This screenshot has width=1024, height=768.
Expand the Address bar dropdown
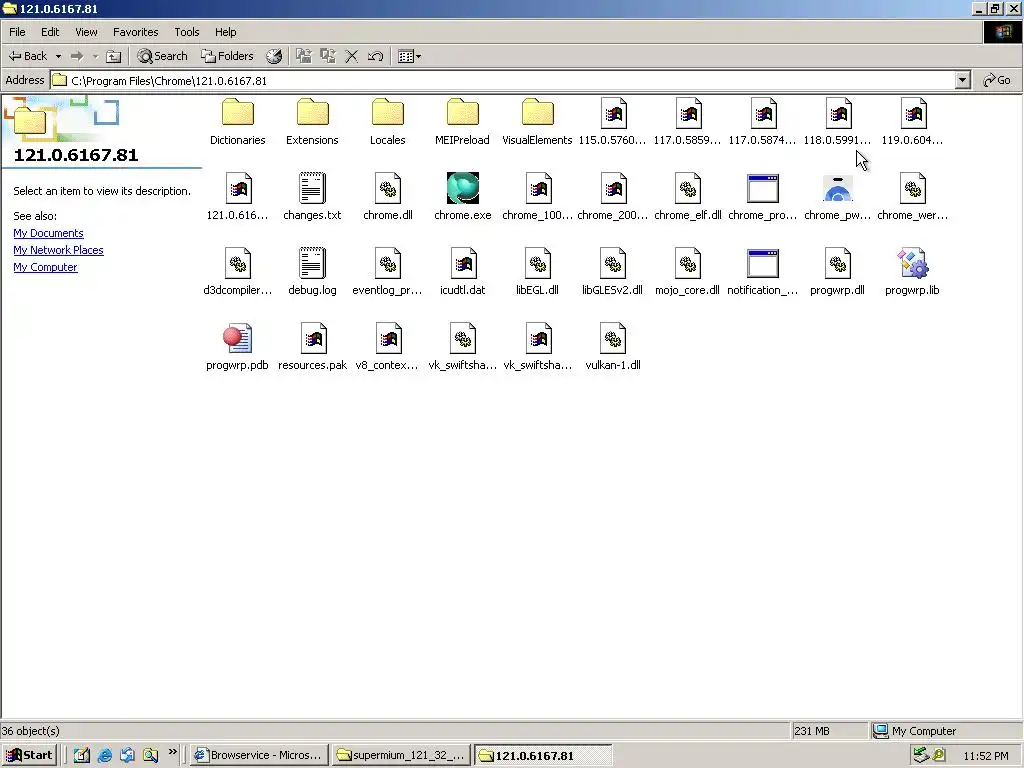[x=962, y=80]
